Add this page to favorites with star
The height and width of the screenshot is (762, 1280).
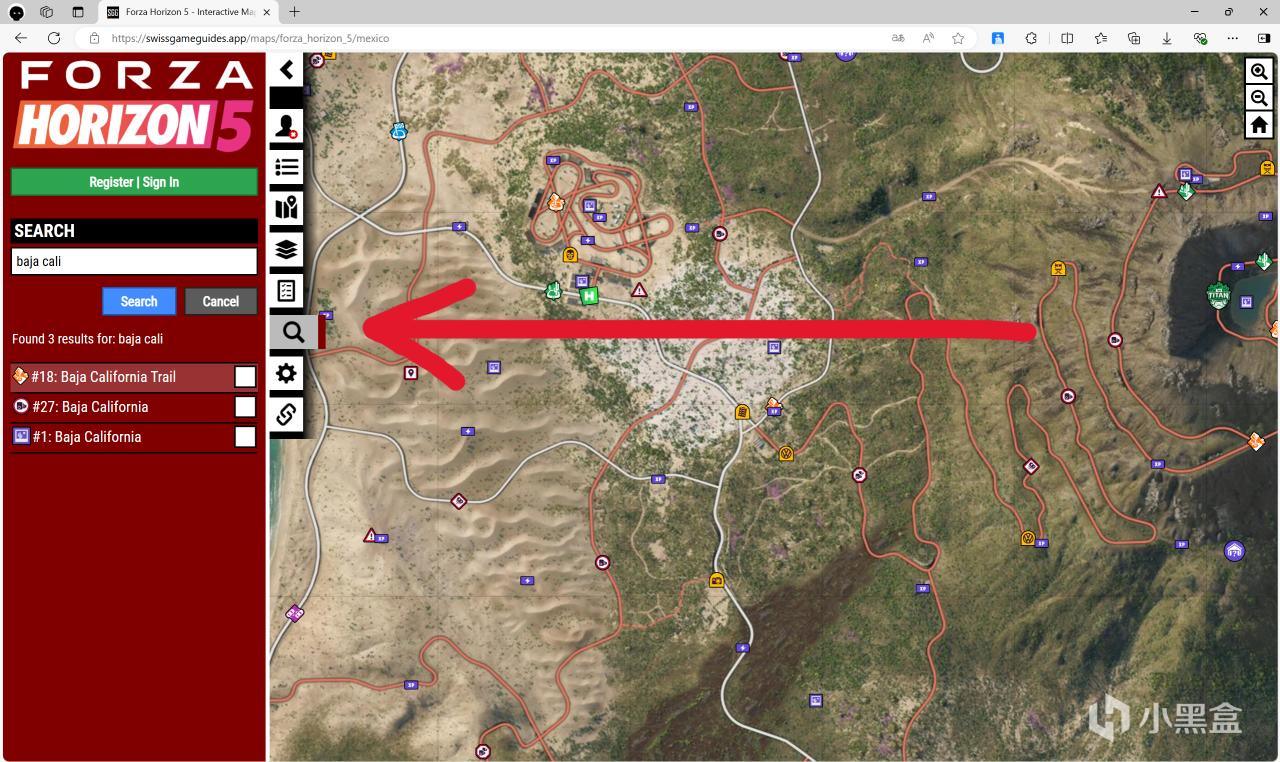[x=958, y=38]
